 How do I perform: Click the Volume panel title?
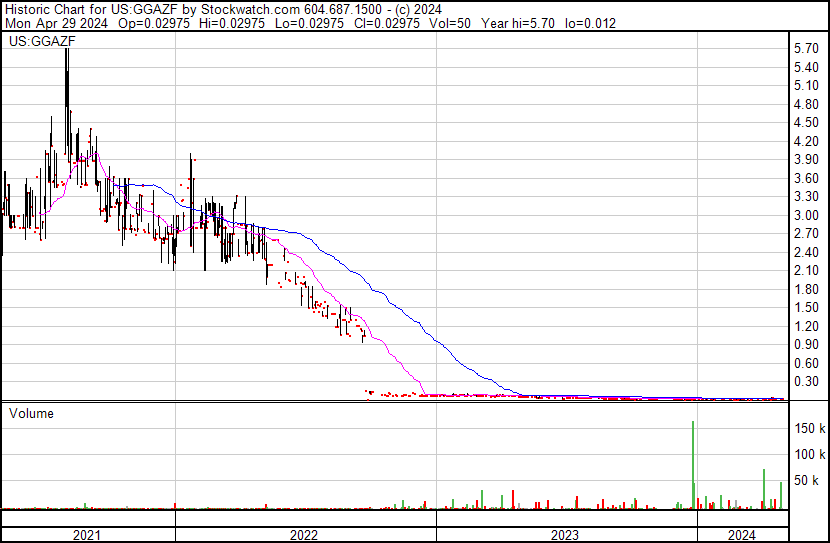(31, 413)
